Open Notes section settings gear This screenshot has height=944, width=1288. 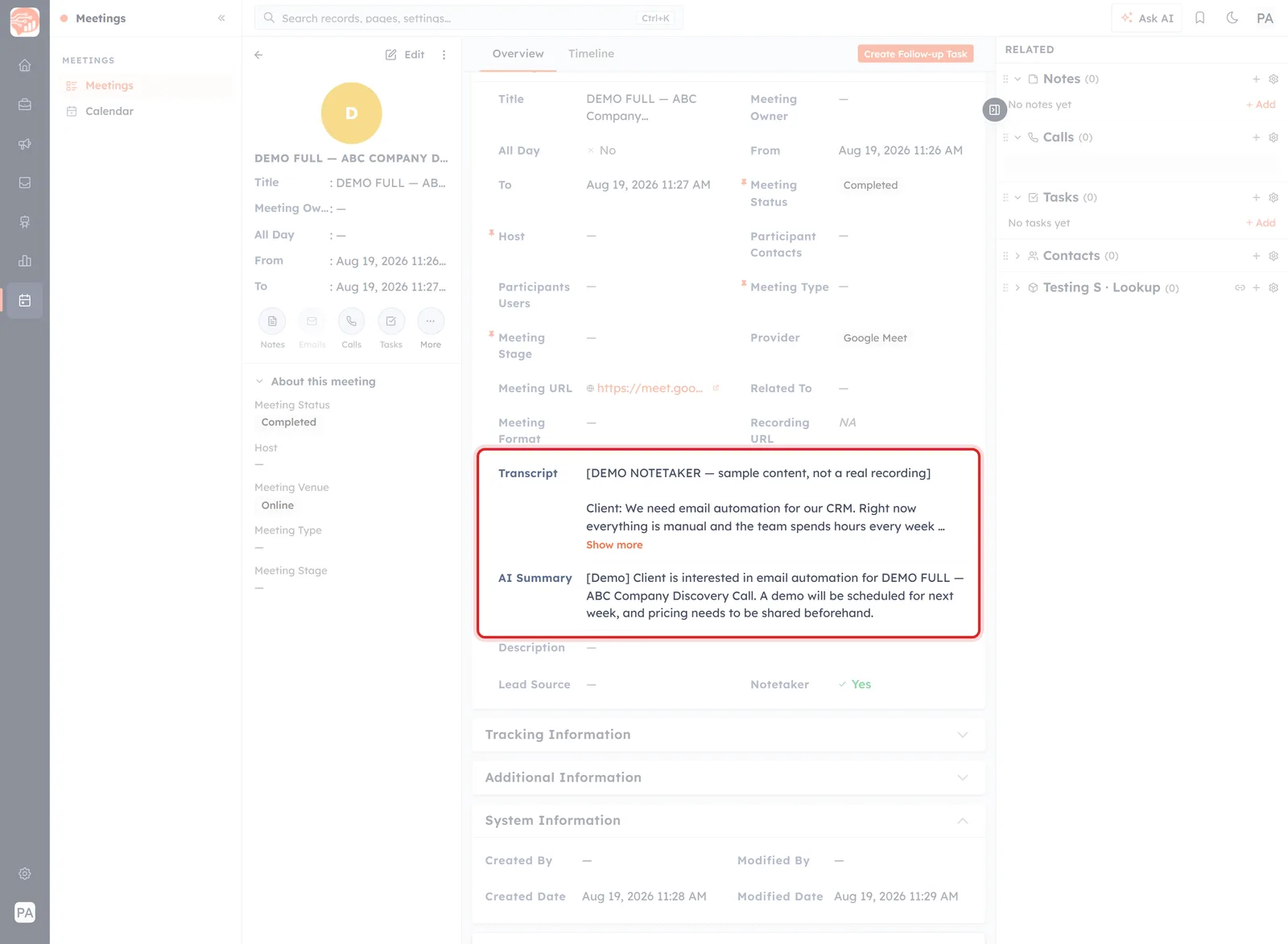[x=1274, y=79]
